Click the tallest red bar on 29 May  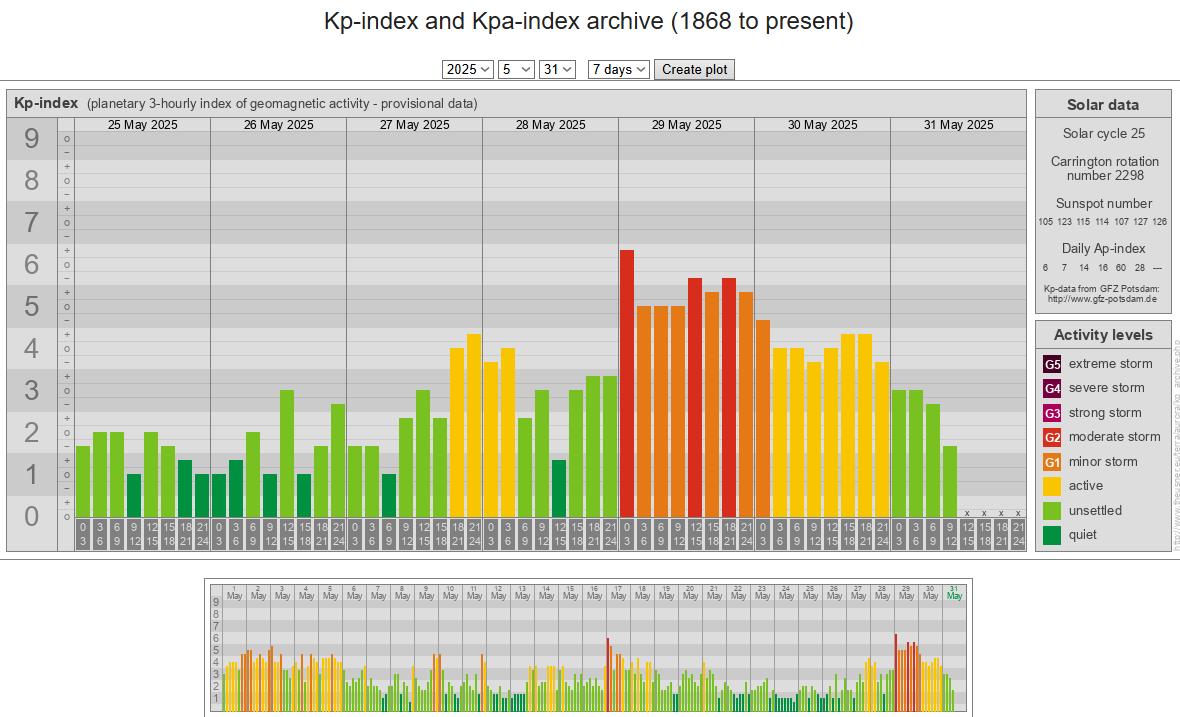click(627, 384)
